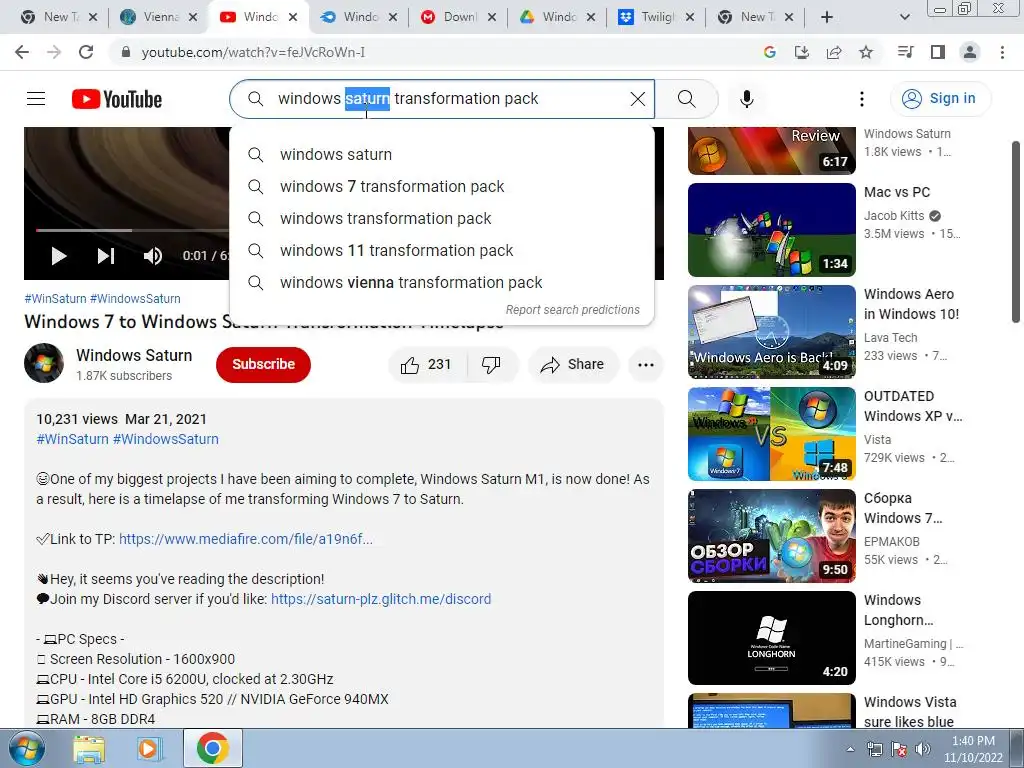This screenshot has height=768, width=1024.
Task: Go back in Chrome
Action: click(x=22, y=52)
